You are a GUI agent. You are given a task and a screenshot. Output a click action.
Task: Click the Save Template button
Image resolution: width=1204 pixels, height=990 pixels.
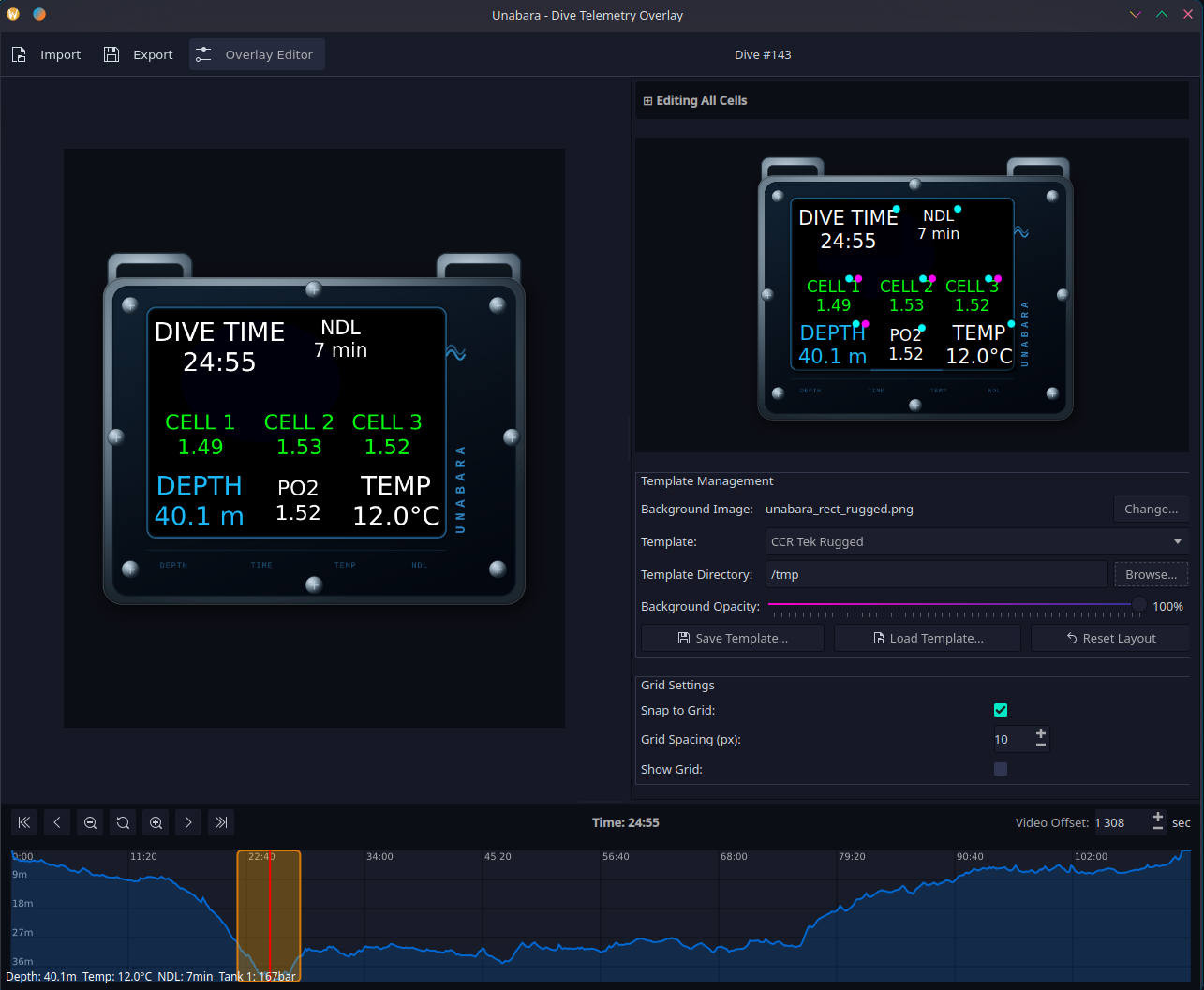[732, 638]
